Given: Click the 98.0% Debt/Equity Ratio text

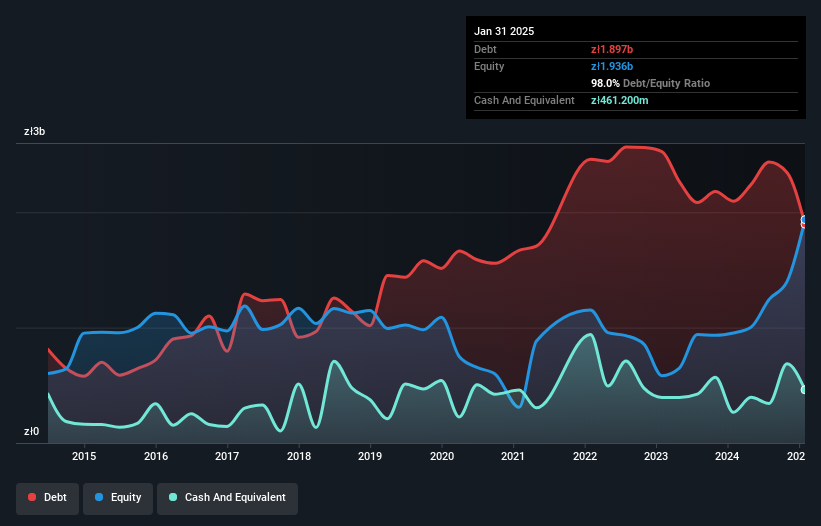Looking at the screenshot, I should (x=650, y=83).
